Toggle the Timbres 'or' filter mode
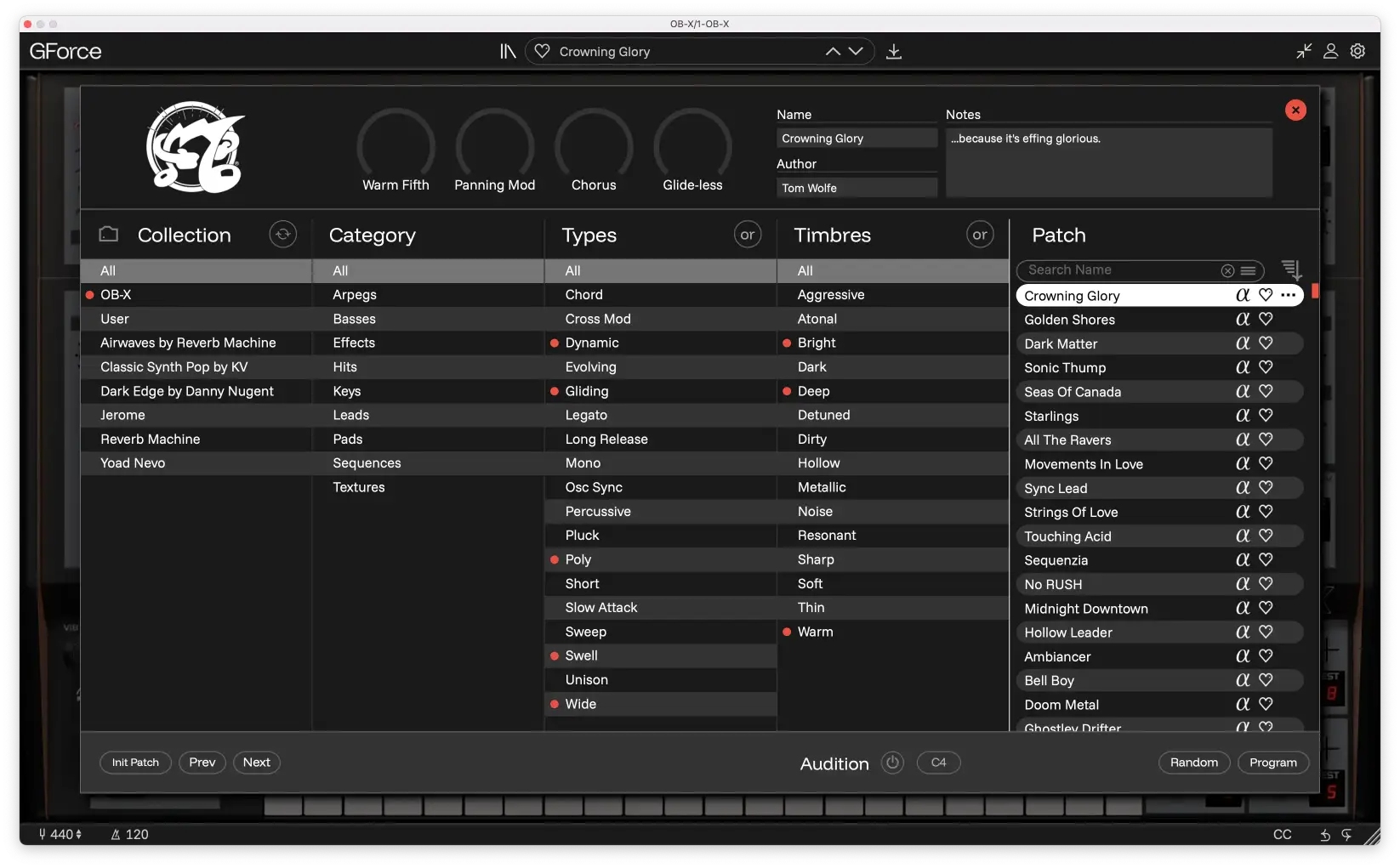This screenshot has height=868, width=1400. click(x=980, y=235)
